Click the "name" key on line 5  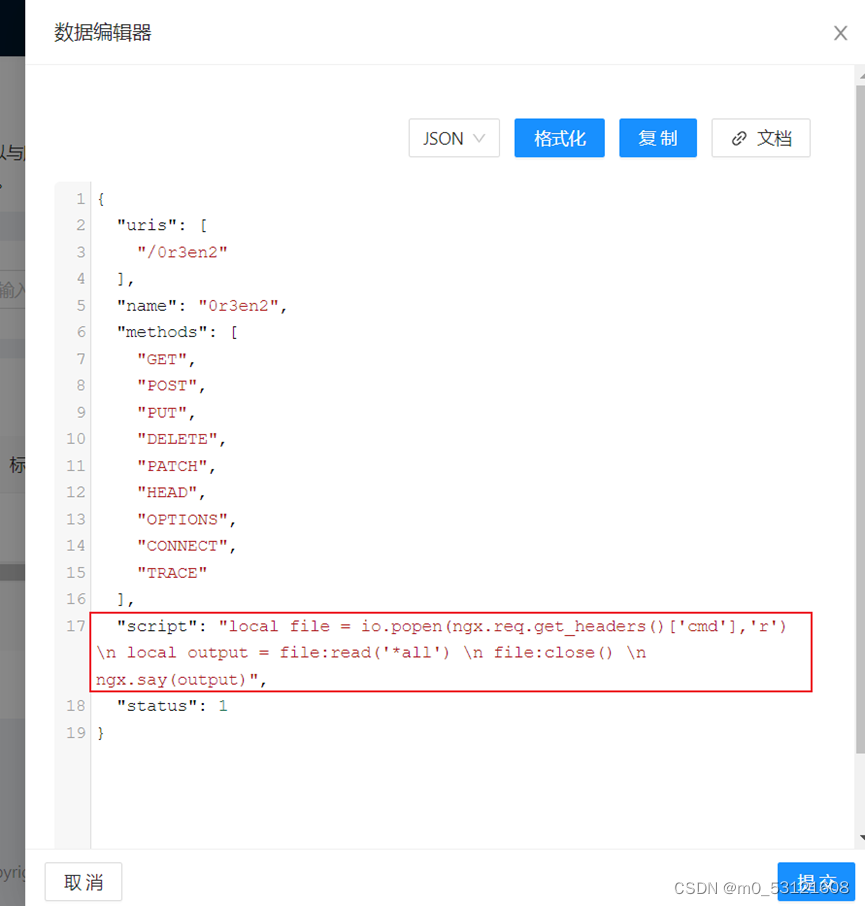click(146, 306)
